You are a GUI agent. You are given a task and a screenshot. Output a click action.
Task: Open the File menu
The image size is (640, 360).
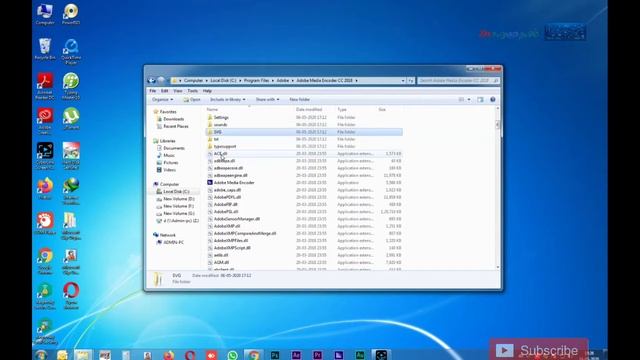click(x=153, y=91)
